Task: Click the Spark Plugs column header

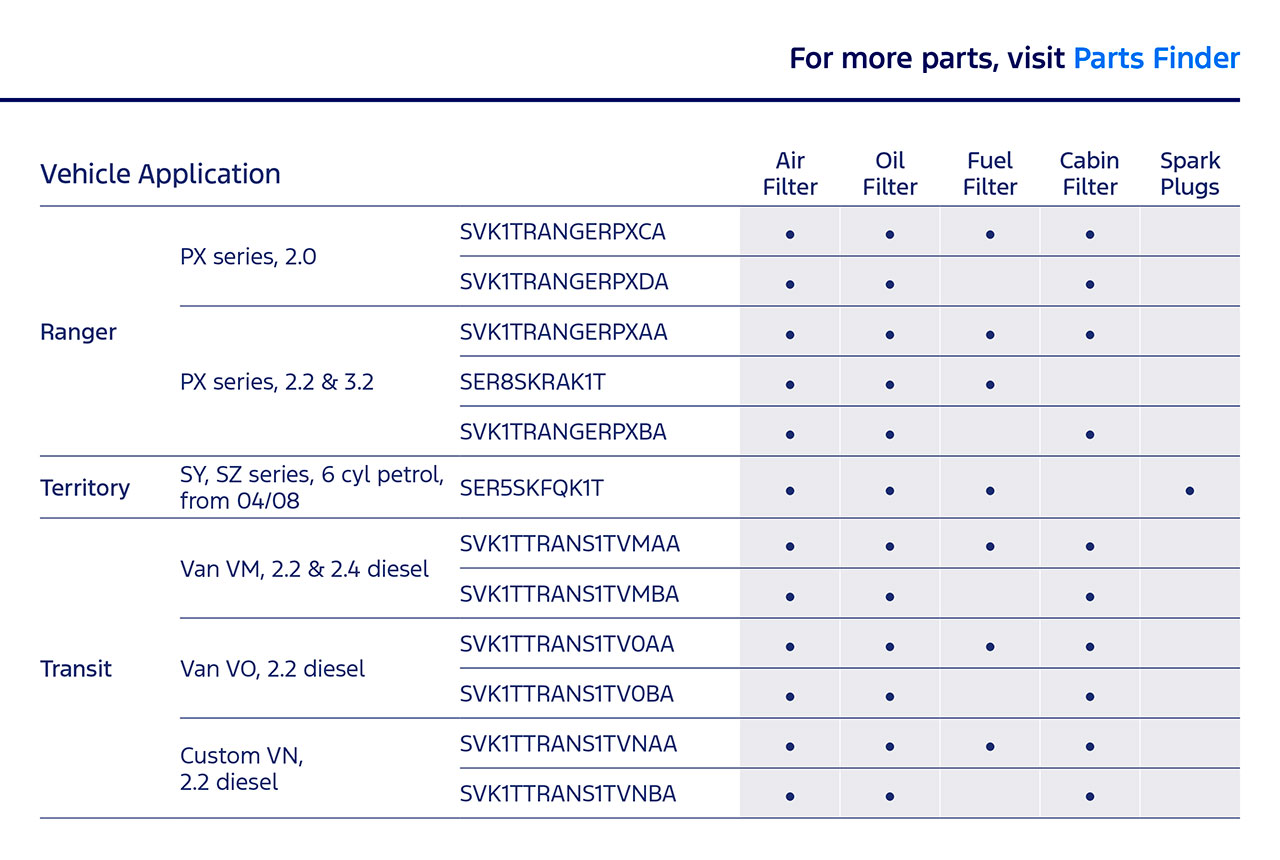Action: [1190, 174]
